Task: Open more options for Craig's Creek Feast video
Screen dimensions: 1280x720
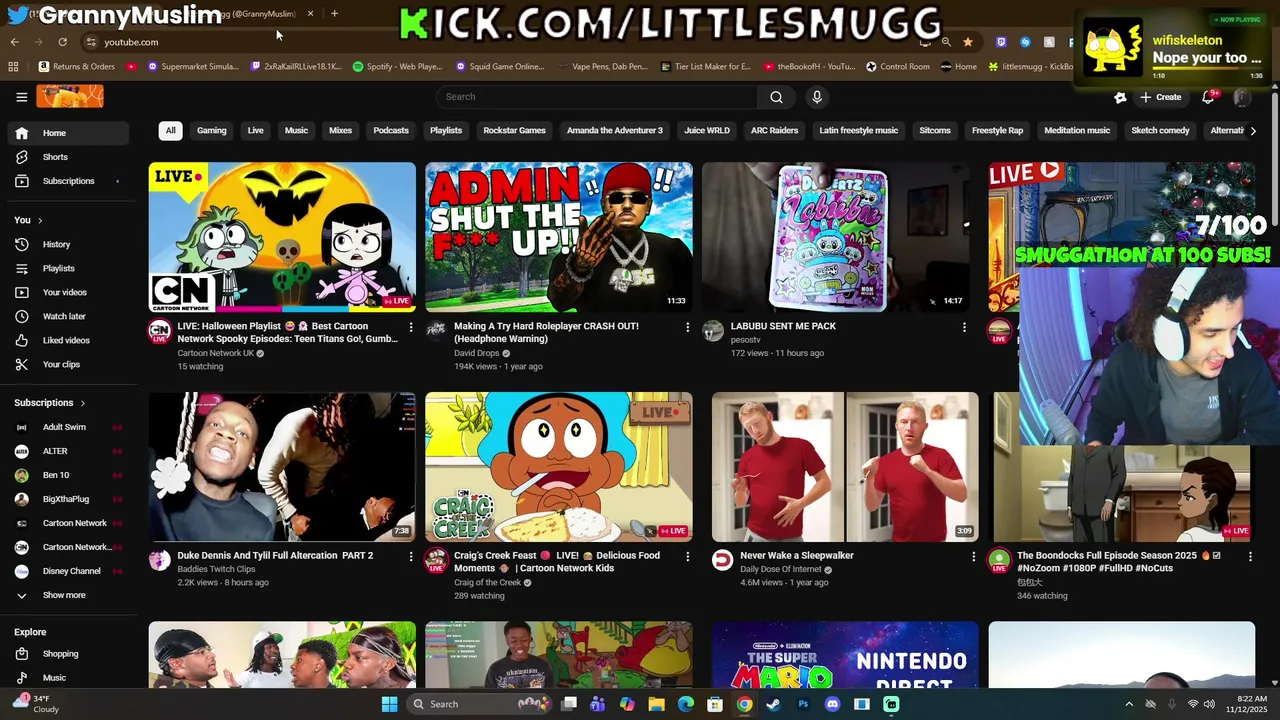Action: 687,556
